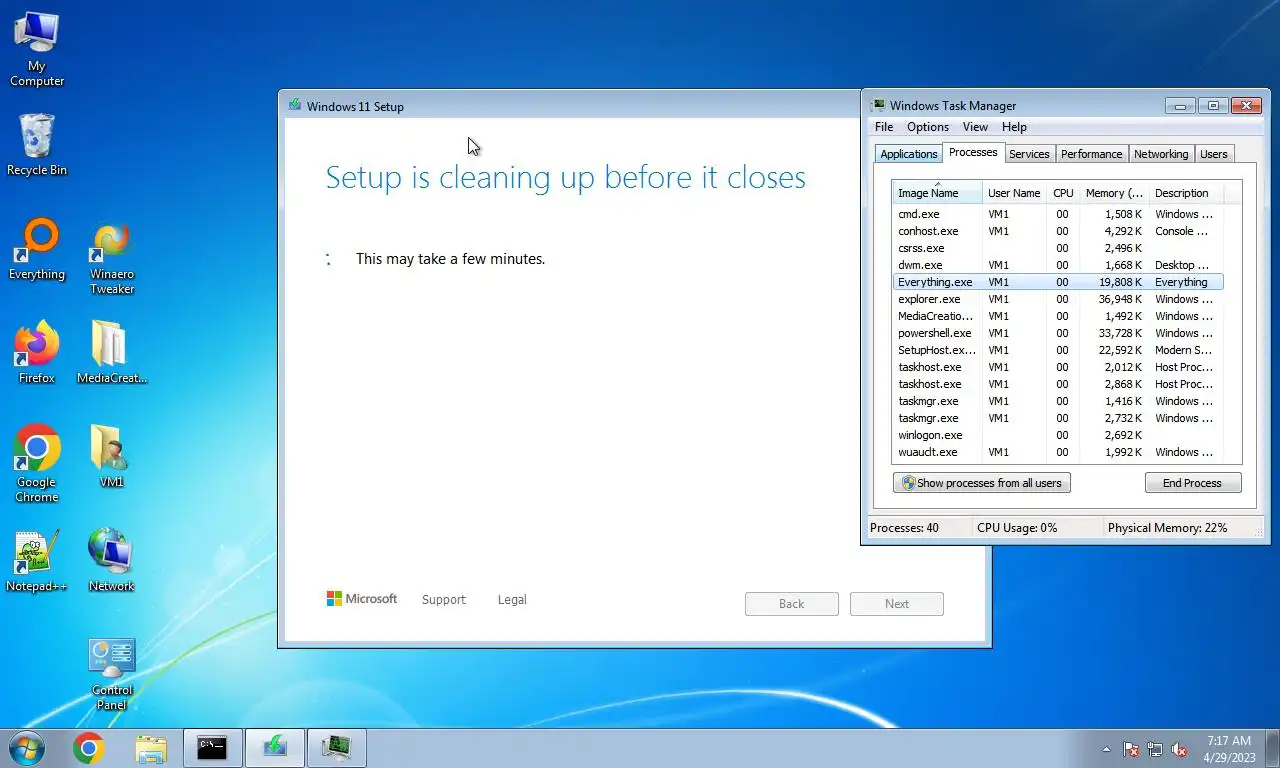Select the powershell.exe process row
The width and height of the screenshot is (1280, 768).
[1058, 333]
